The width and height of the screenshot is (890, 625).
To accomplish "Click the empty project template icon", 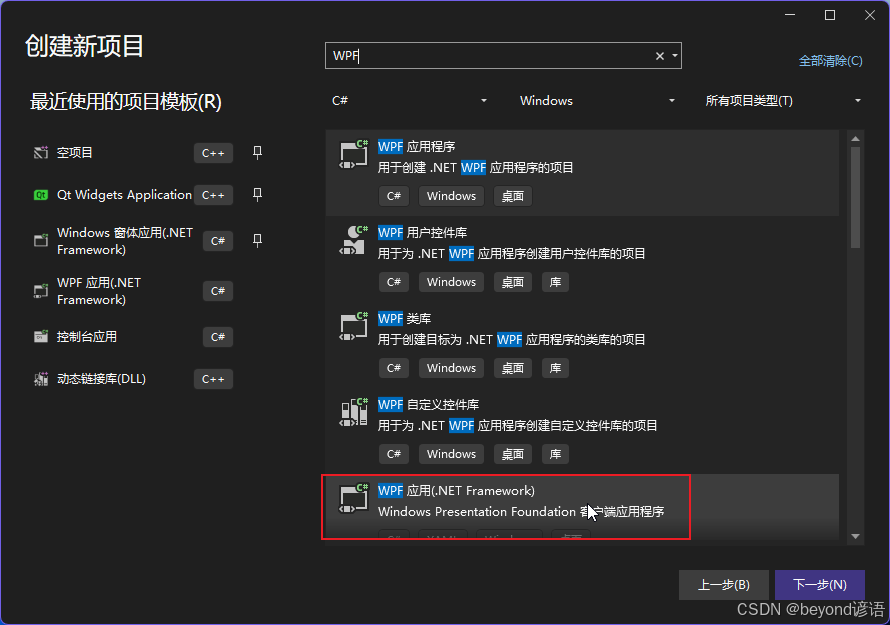I will tap(41, 153).
